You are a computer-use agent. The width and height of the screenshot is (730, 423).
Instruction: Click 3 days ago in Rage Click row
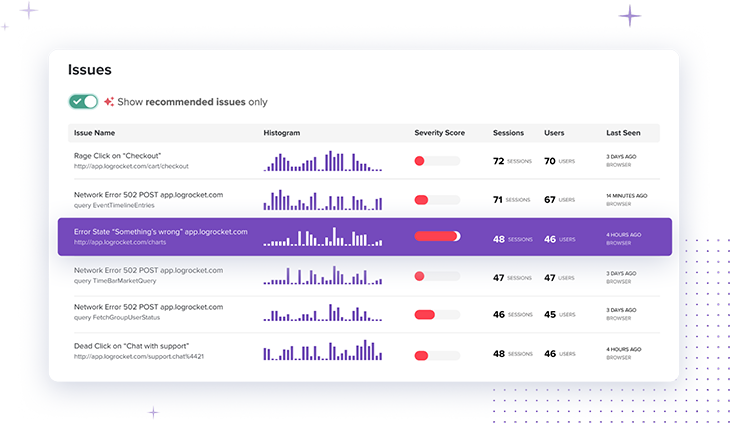pyautogui.click(x=621, y=157)
